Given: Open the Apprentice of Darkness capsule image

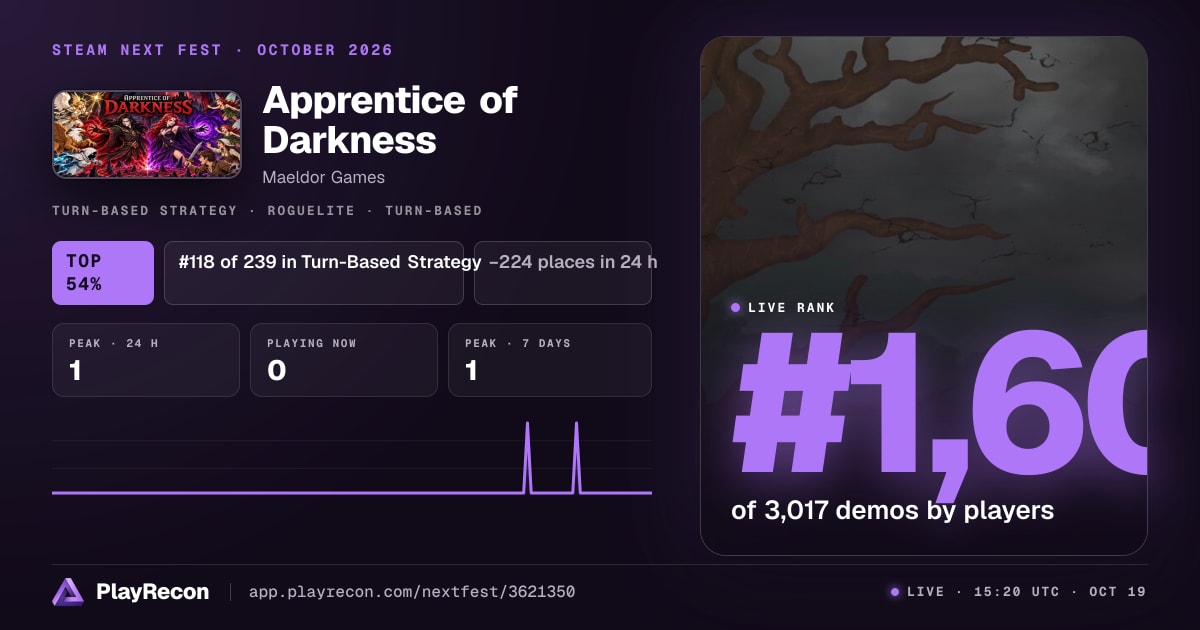Looking at the screenshot, I should coord(146,135).
